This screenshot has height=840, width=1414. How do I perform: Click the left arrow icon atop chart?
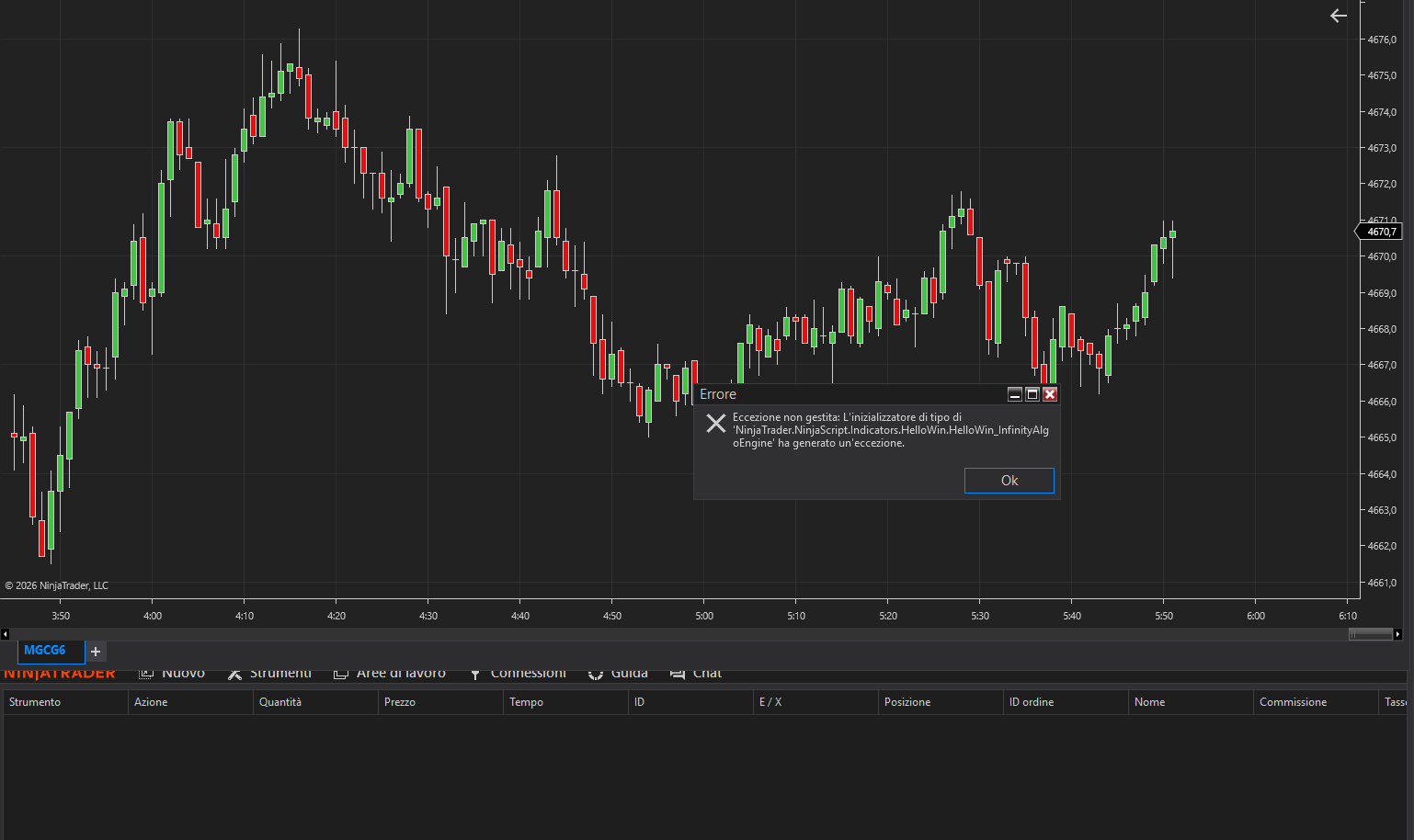click(1339, 16)
